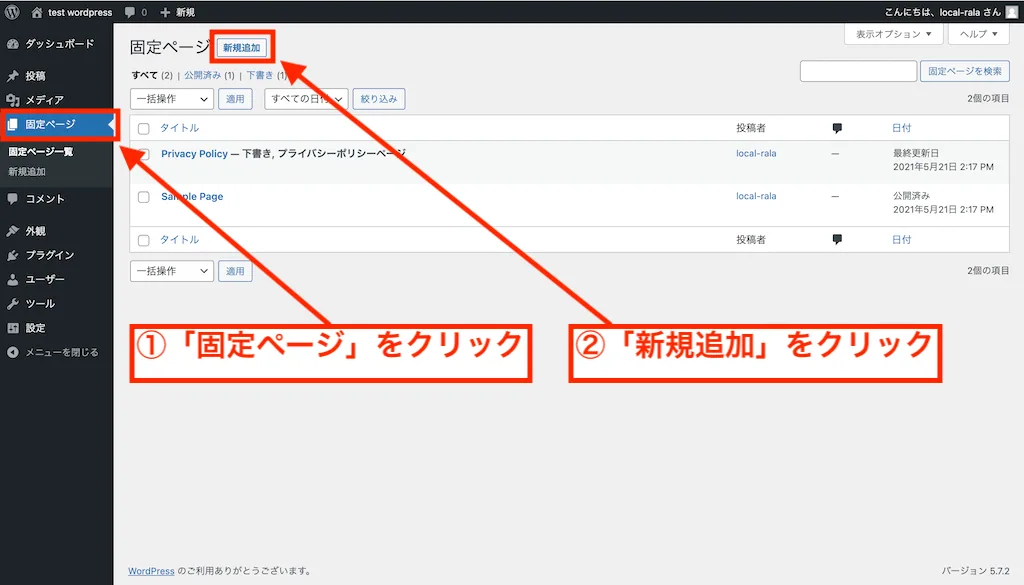Click the コメント comment icon in the sidebar

click(x=12, y=198)
